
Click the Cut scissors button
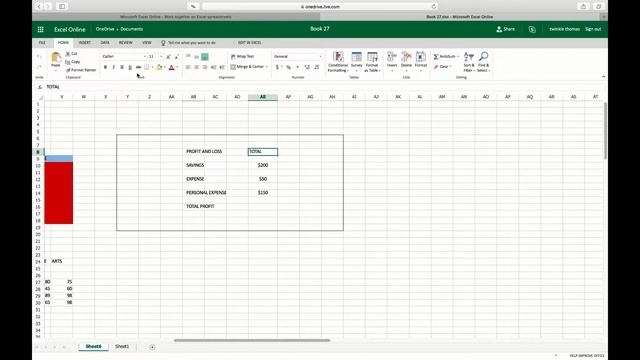[71, 54]
